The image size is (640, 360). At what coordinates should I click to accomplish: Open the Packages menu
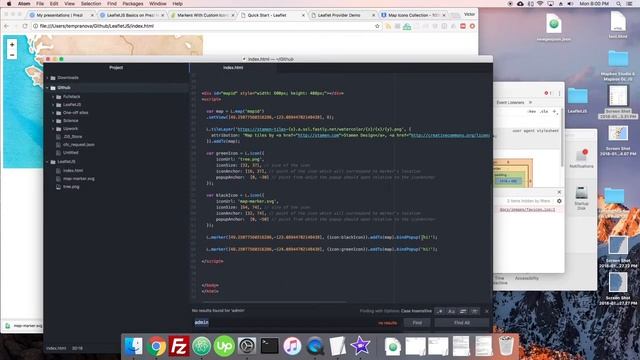(133, 4)
